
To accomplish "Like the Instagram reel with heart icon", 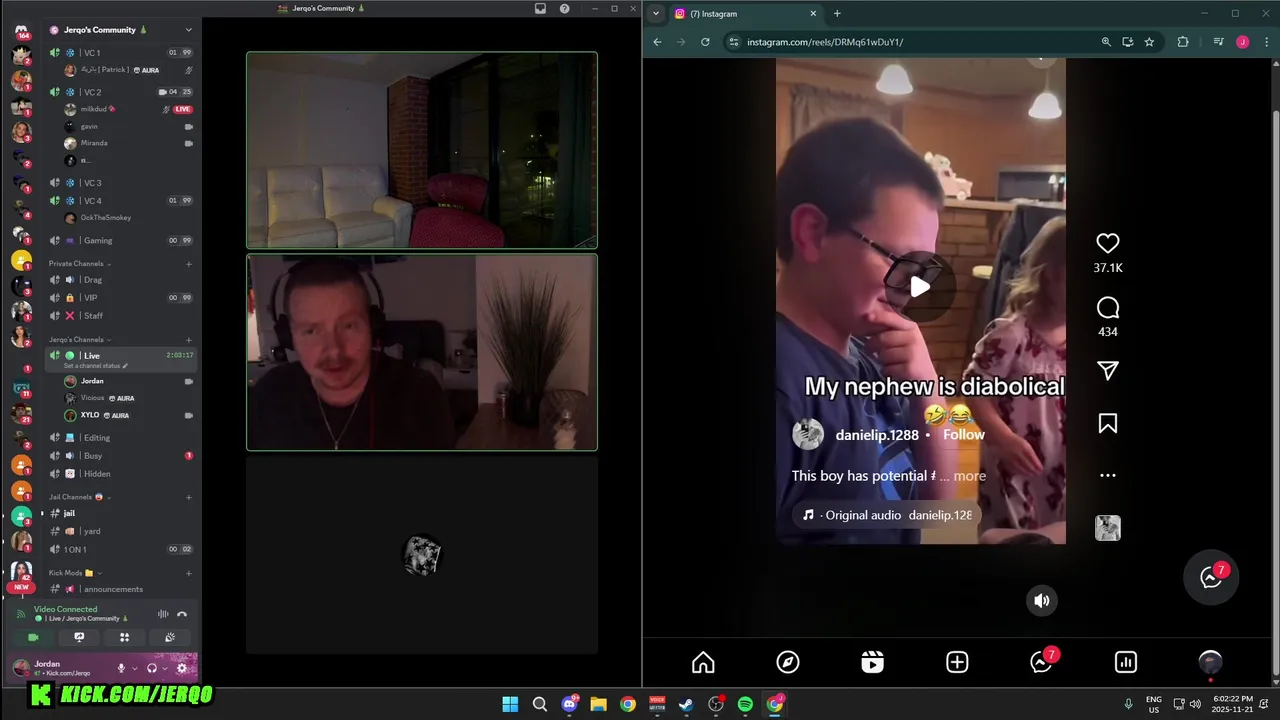I will click(1107, 243).
